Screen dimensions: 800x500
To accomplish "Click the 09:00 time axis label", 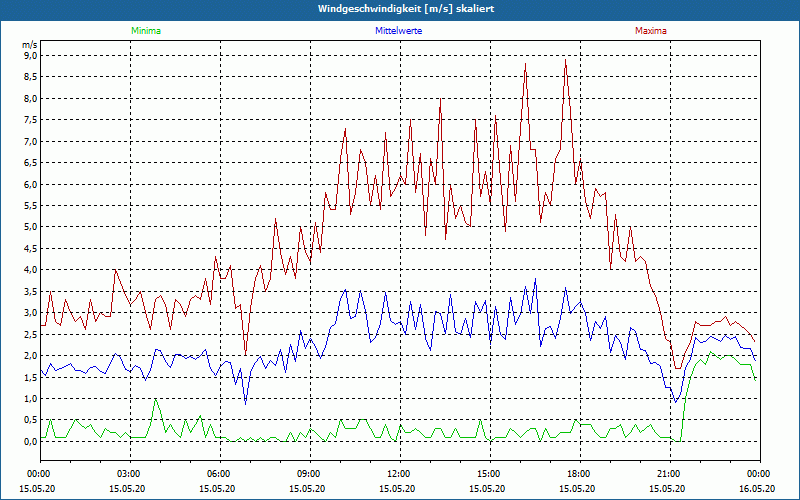I will (310, 474).
